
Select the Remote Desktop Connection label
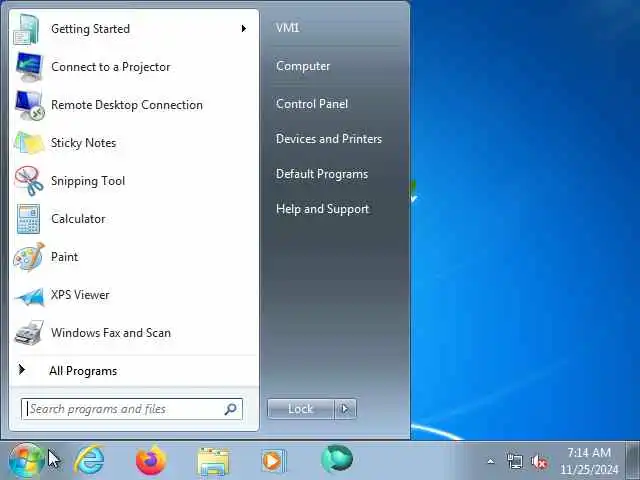coord(127,105)
